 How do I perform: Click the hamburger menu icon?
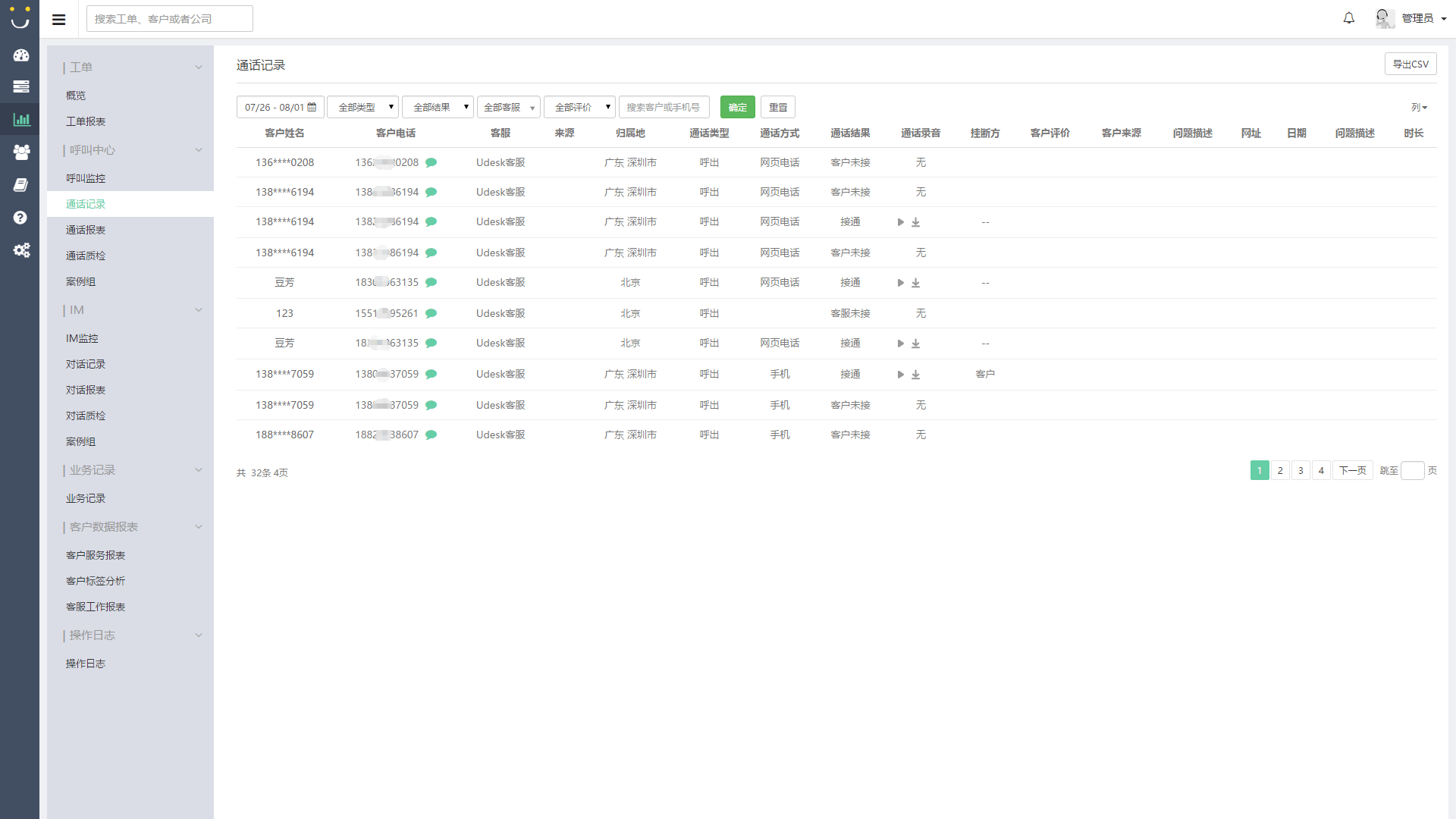pyautogui.click(x=58, y=20)
